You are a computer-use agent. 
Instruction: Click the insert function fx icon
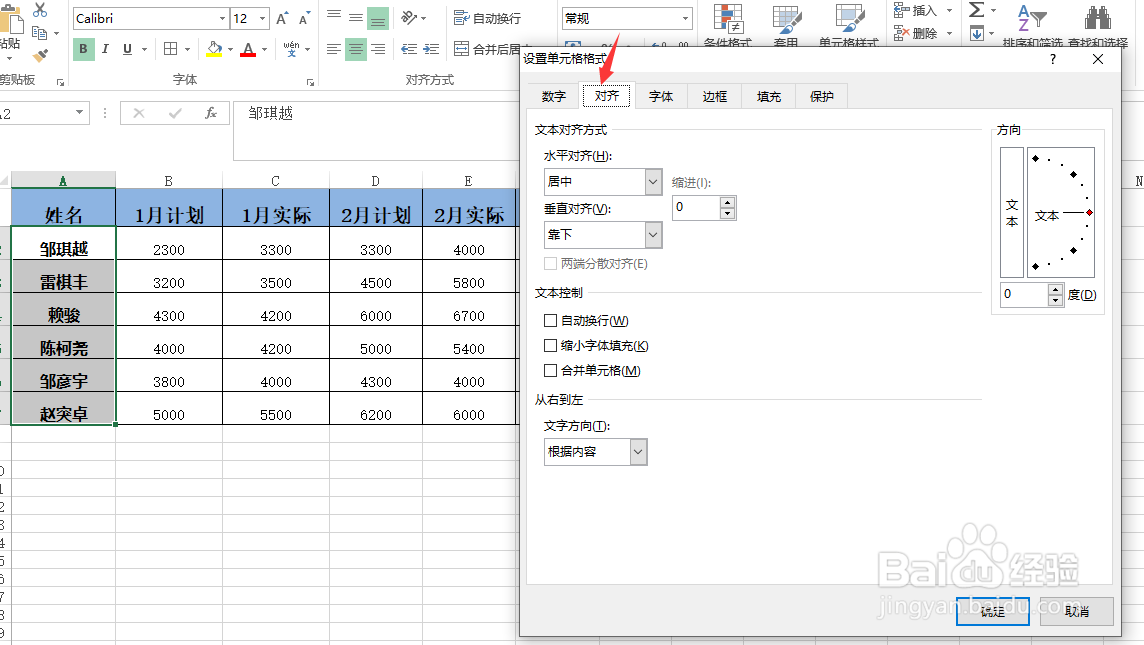click(211, 113)
